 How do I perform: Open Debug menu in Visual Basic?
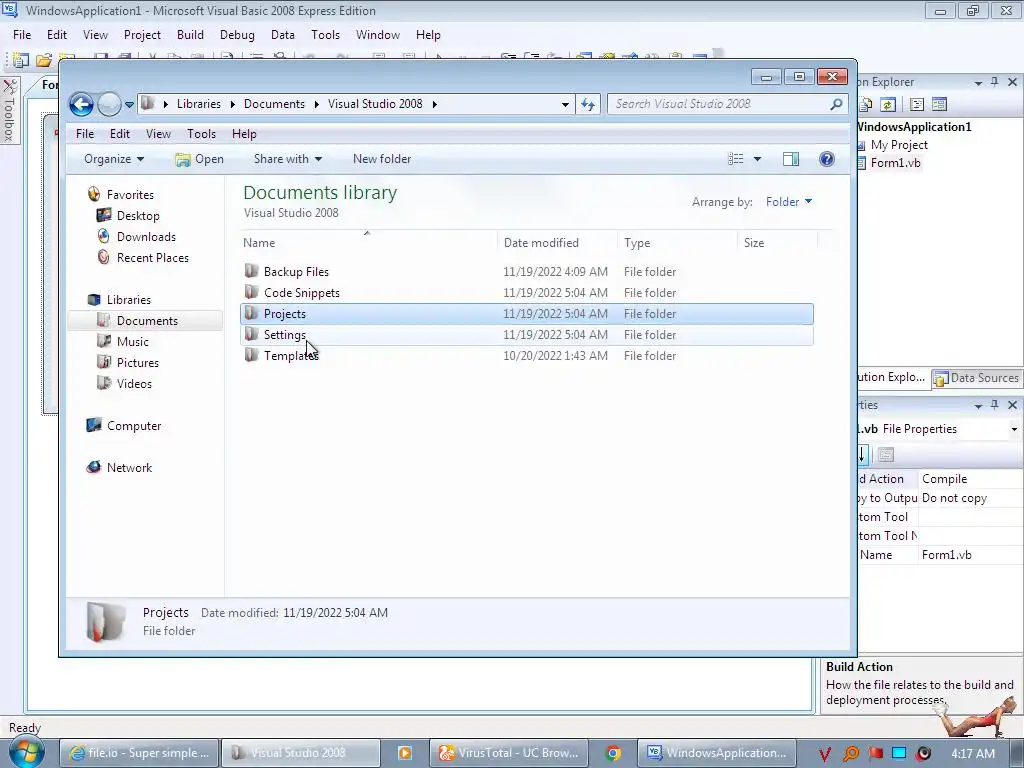(x=237, y=35)
